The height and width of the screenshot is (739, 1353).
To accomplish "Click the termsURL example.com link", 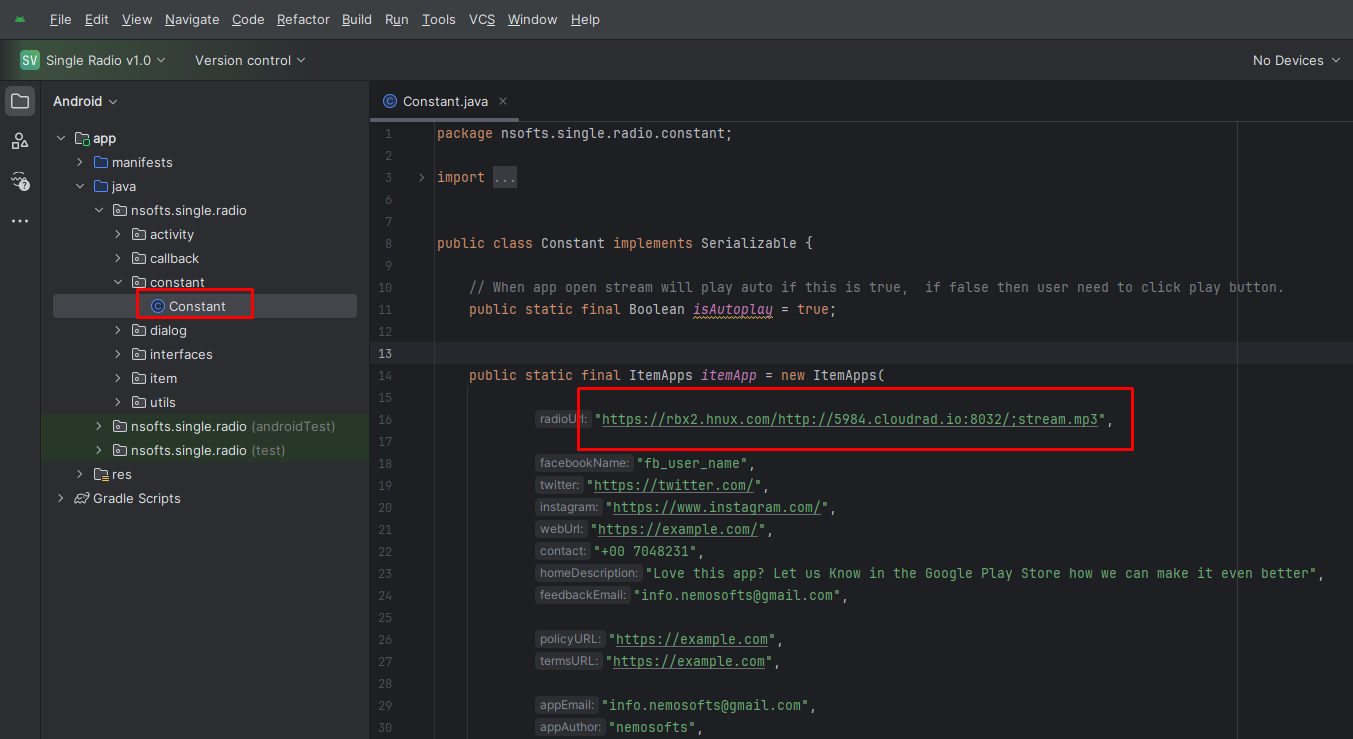I will point(690,661).
